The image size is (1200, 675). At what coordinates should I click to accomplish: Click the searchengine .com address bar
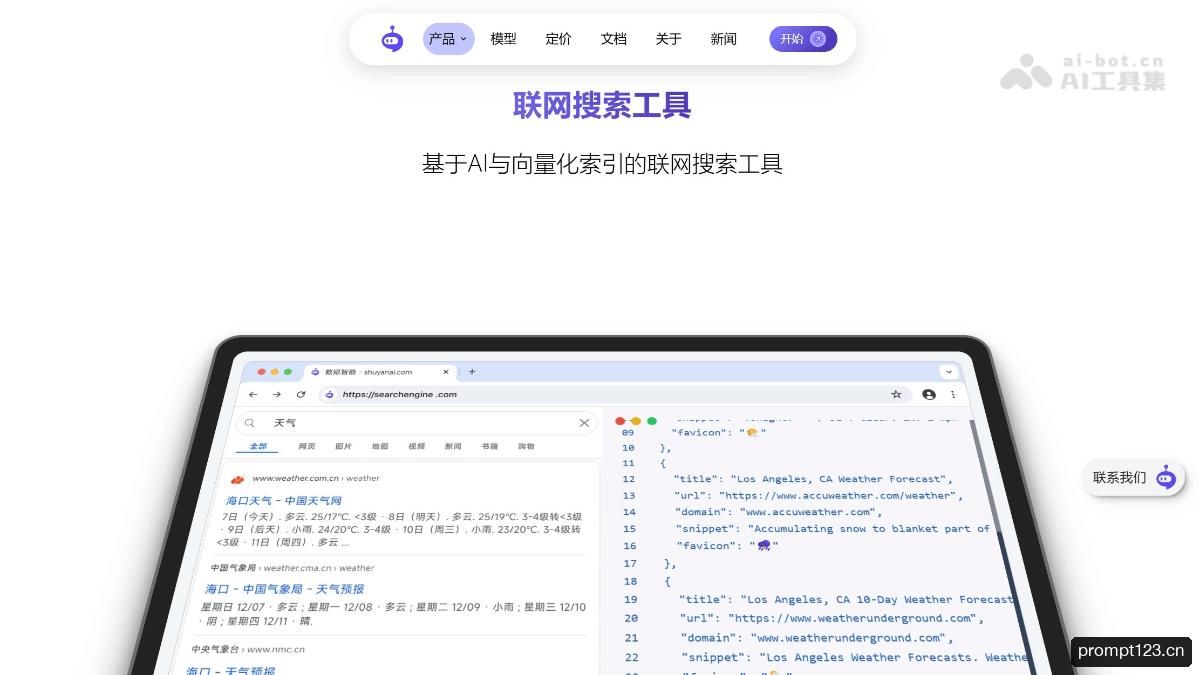point(615,395)
